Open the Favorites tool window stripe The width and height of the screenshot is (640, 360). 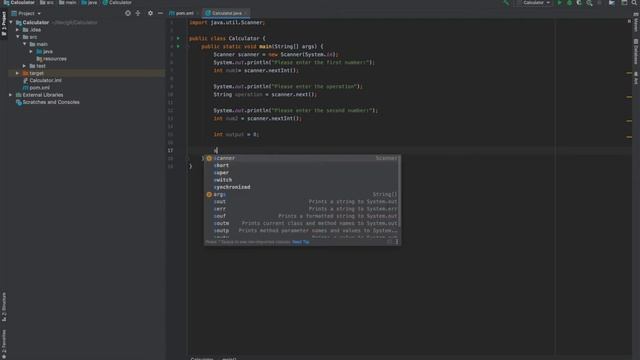pyautogui.click(x=4, y=344)
